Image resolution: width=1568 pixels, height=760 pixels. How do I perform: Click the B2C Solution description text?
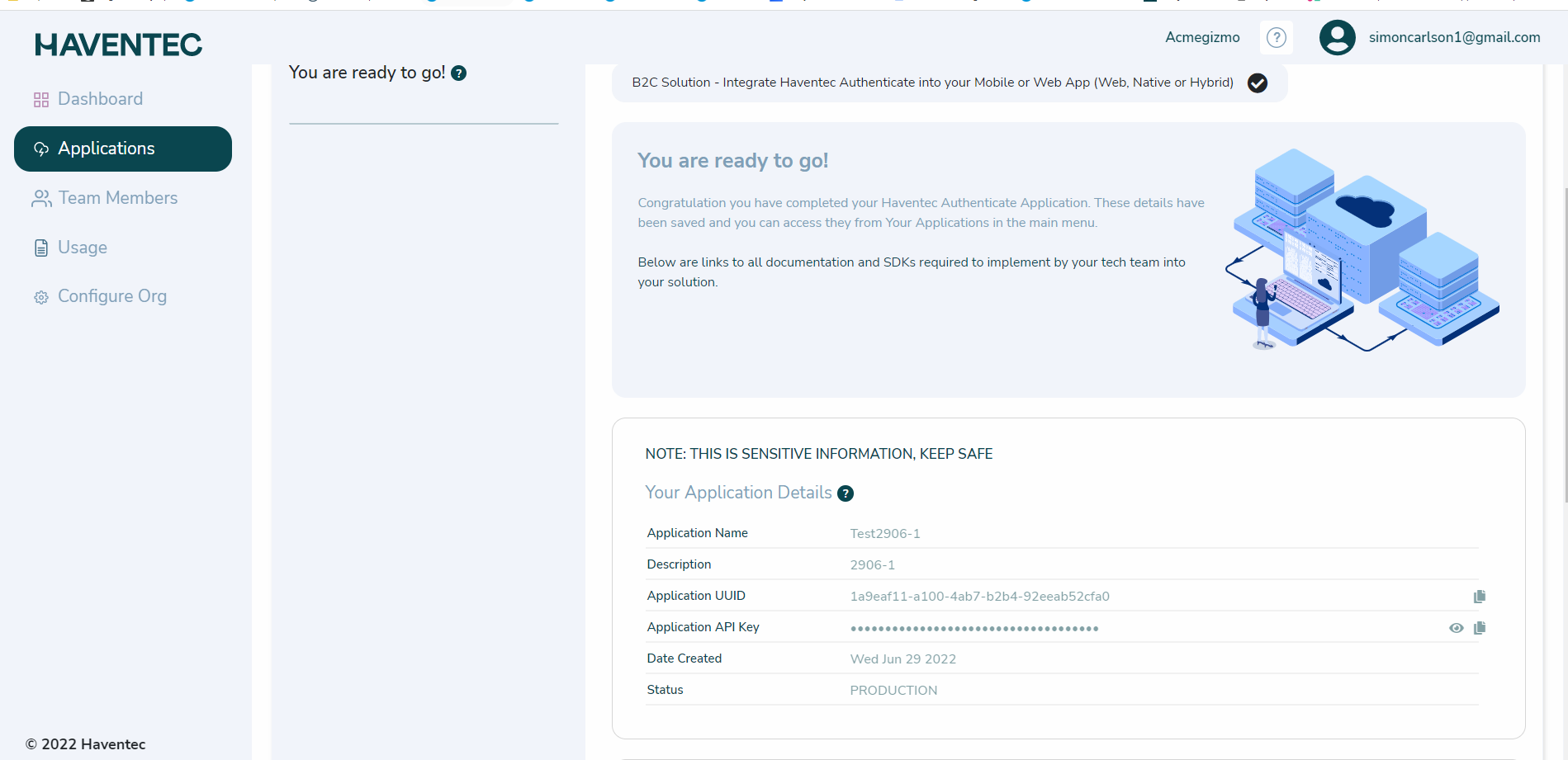[933, 83]
